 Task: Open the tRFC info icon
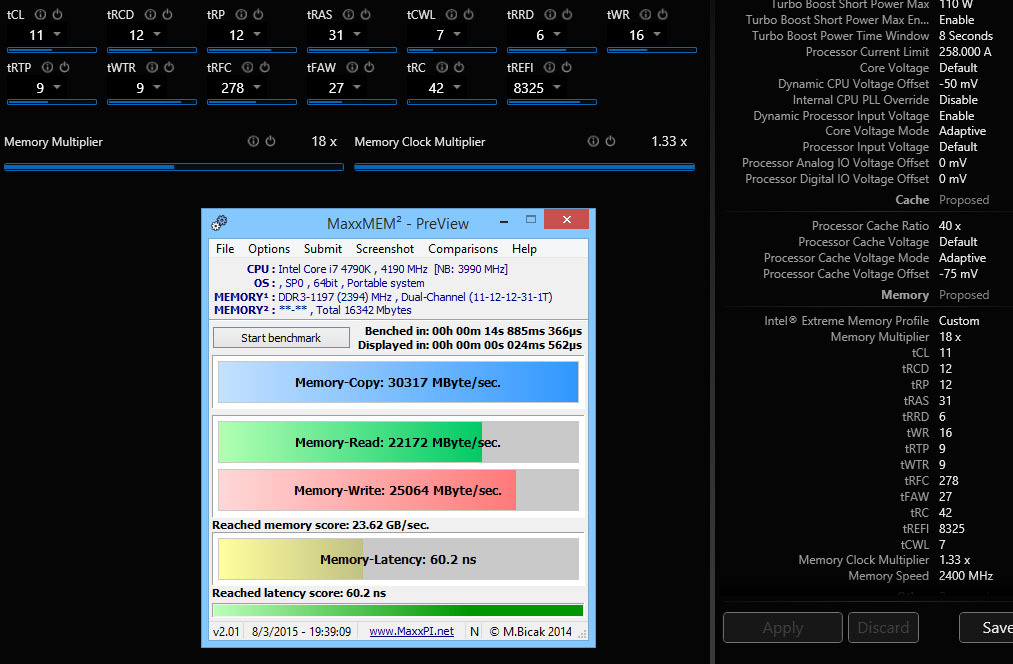pyautogui.click(x=247, y=67)
